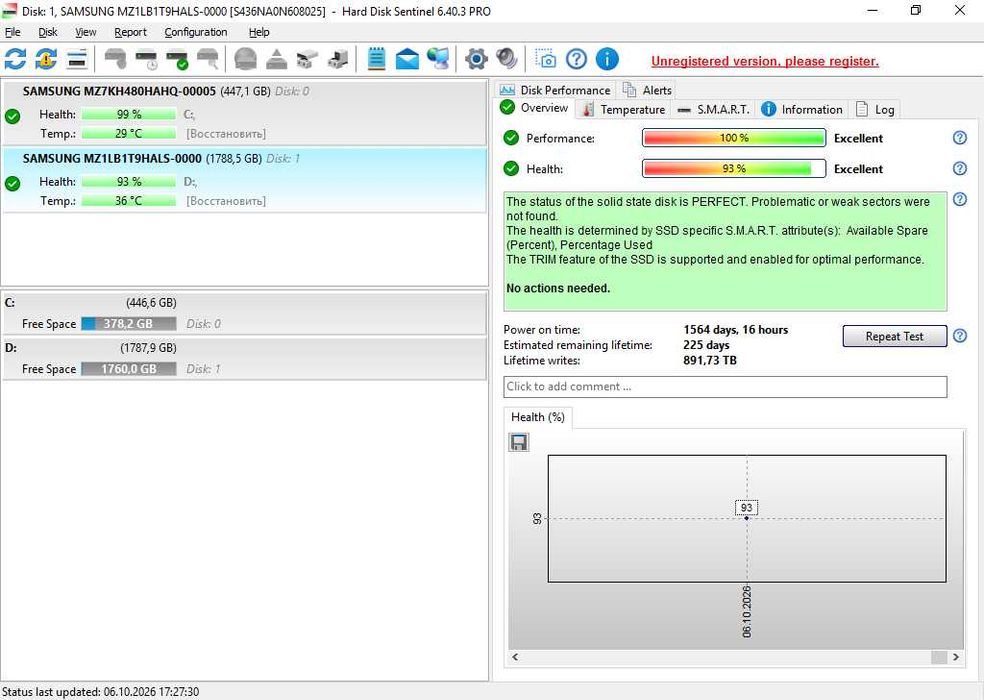Screen dimensions: 984x700
Task: Take a screenshot with the camera icon
Action: 545,60
